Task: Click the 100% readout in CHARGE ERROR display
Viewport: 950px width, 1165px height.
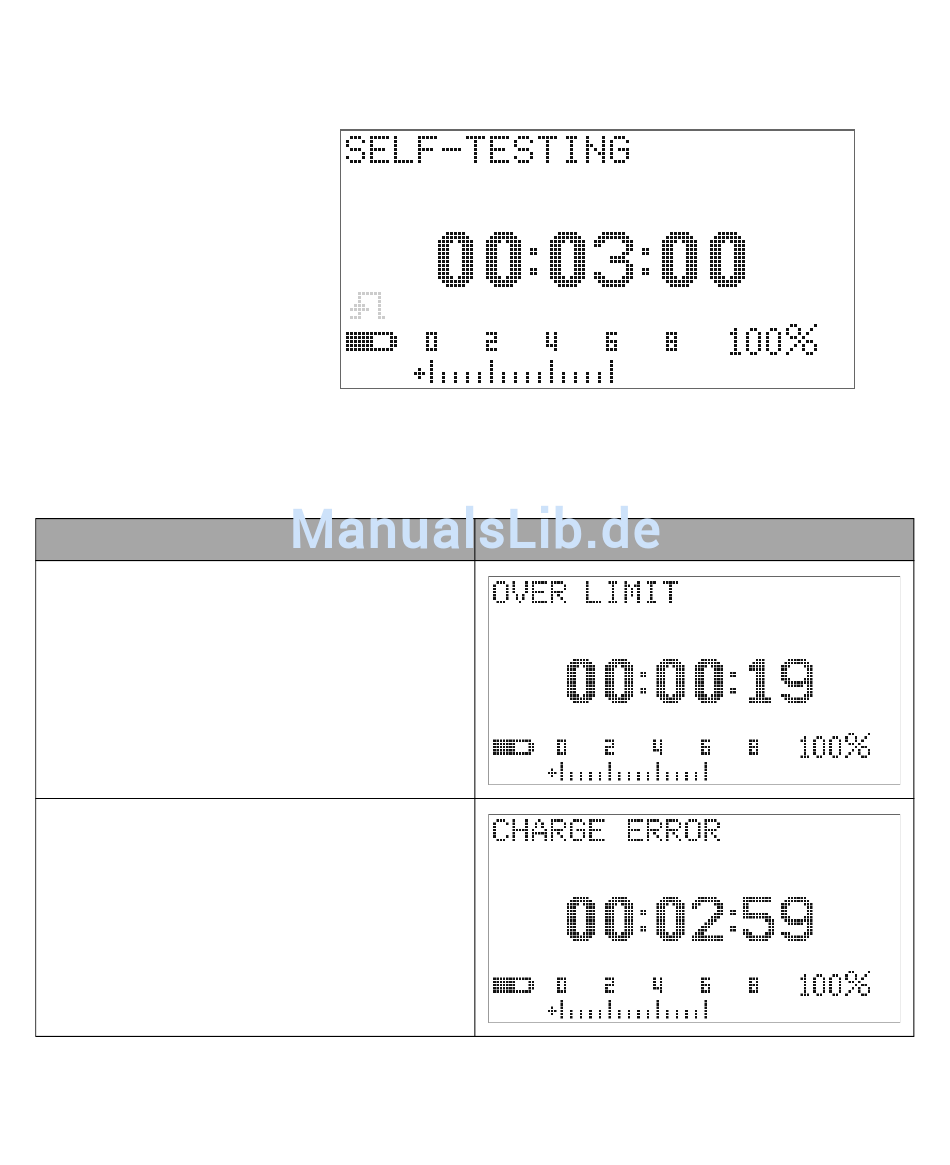Action: click(x=834, y=984)
